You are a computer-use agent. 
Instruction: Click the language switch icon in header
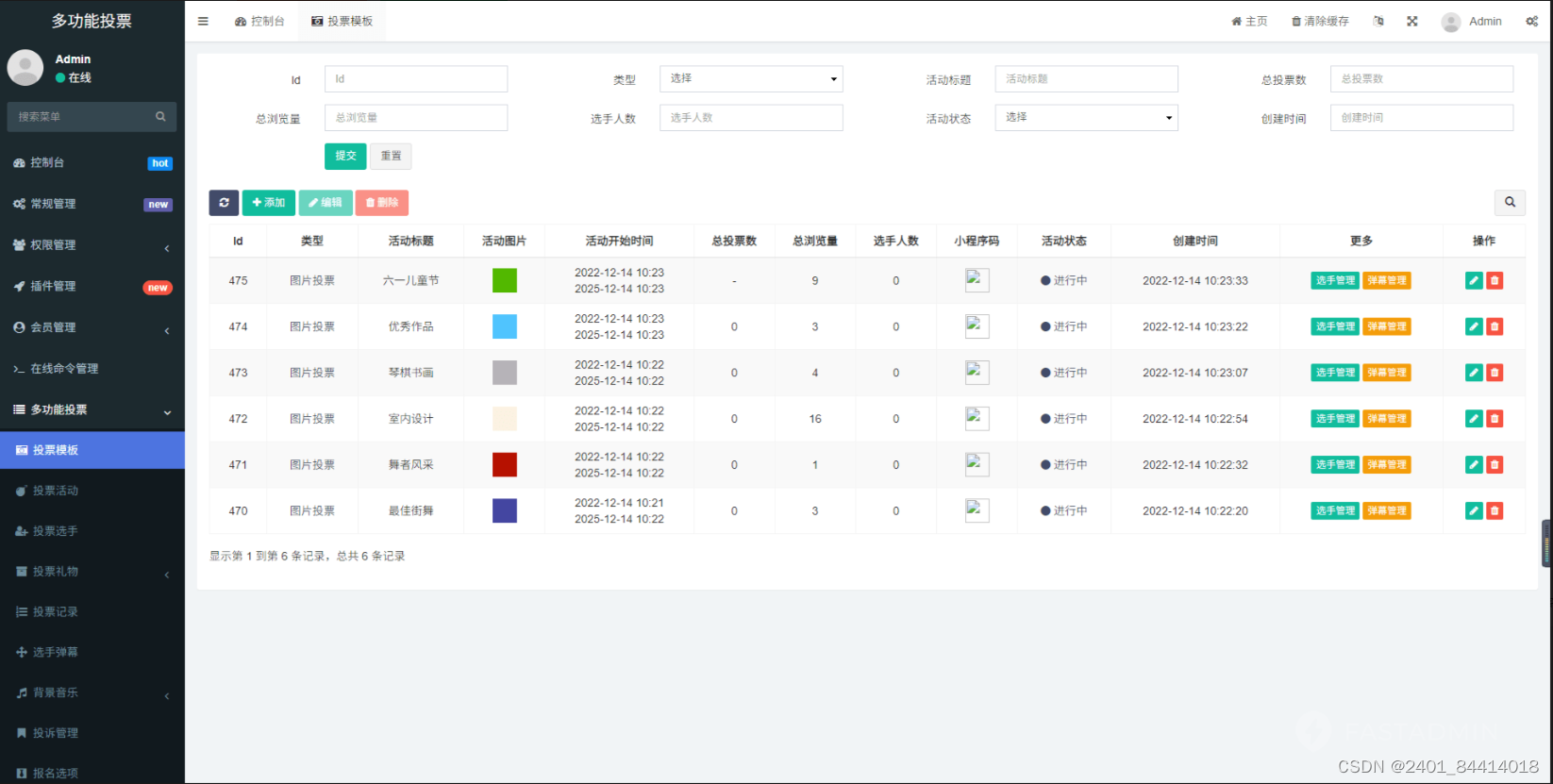click(1378, 21)
